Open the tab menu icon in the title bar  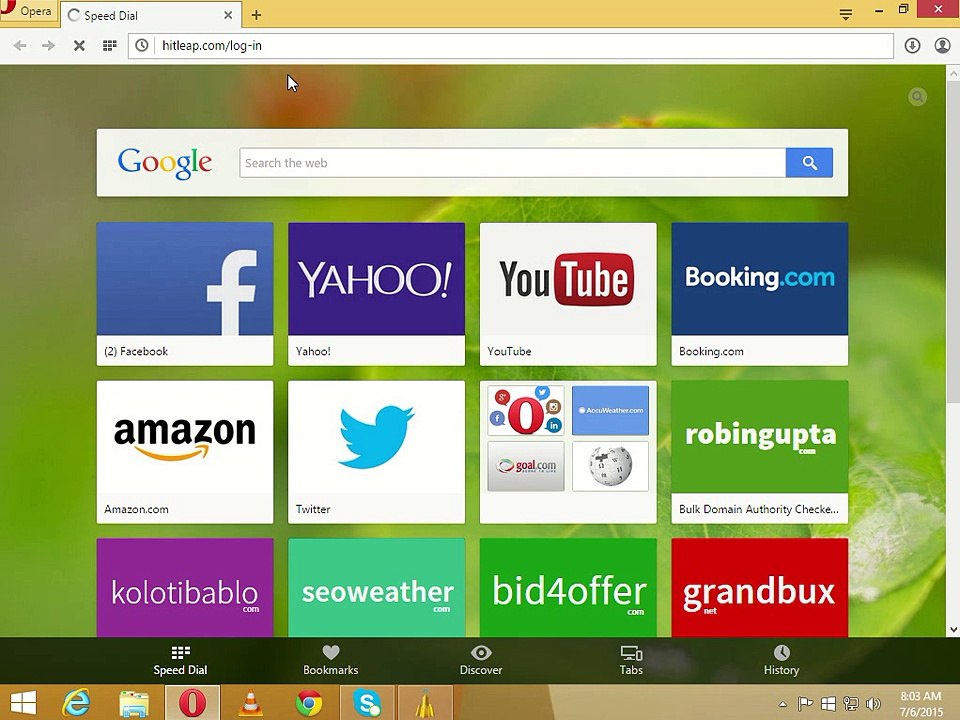point(846,13)
